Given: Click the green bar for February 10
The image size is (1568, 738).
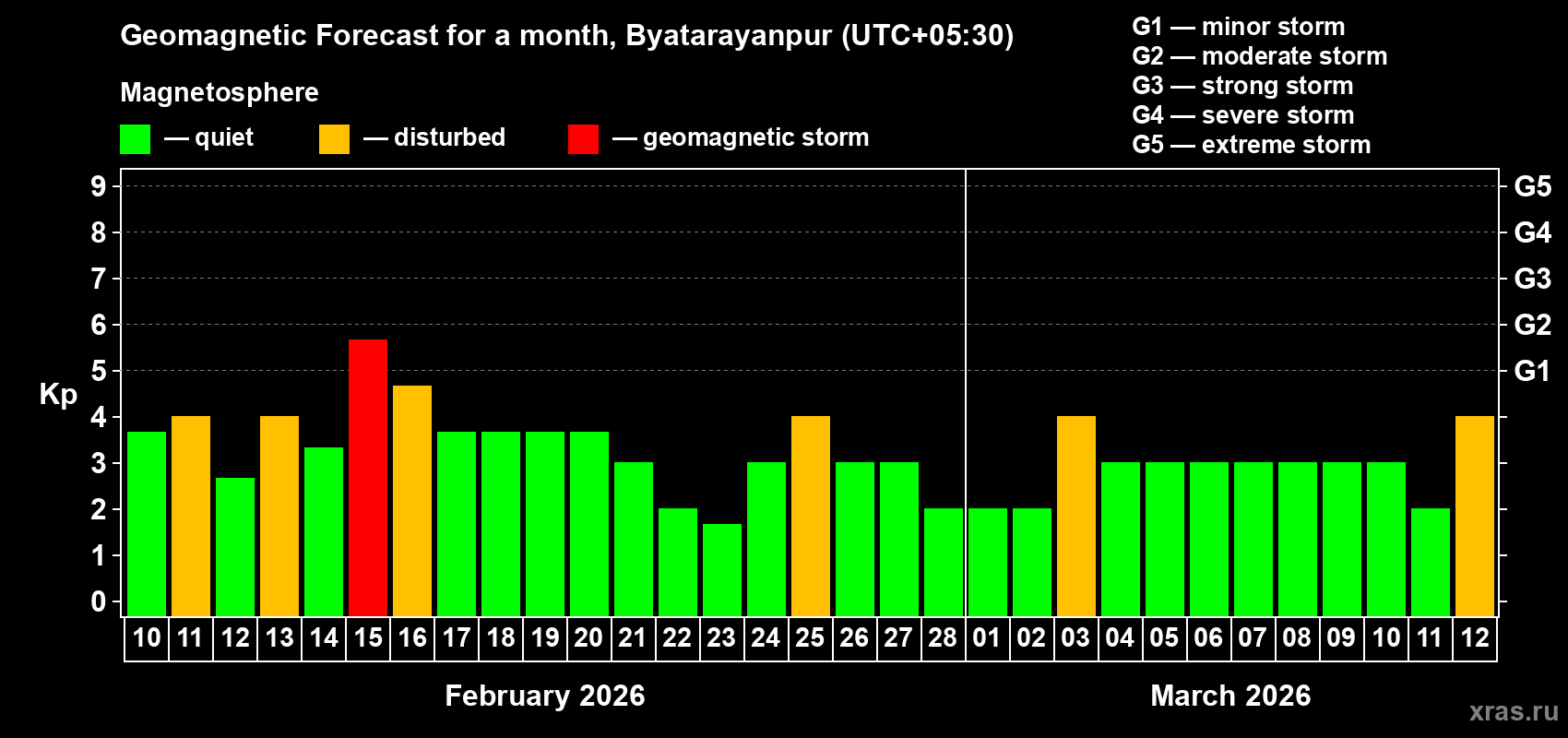Looking at the screenshot, I should tap(147, 524).
